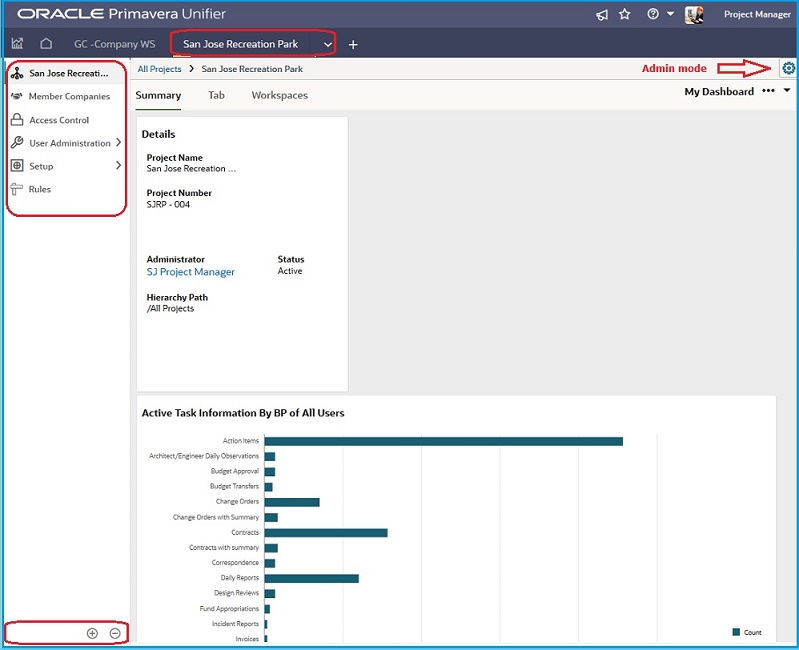
Task: Switch to GC -Company WS tab
Action: pyautogui.click(x=115, y=44)
